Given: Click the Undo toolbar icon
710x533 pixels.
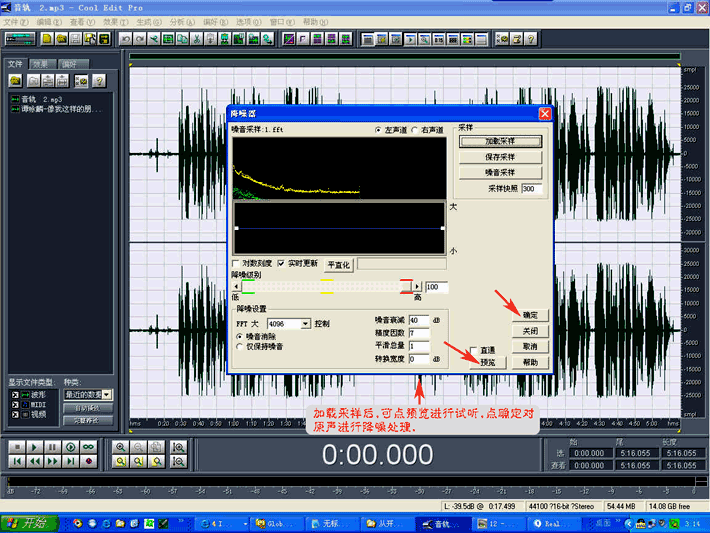Looking at the screenshot, I should pos(126,39).
